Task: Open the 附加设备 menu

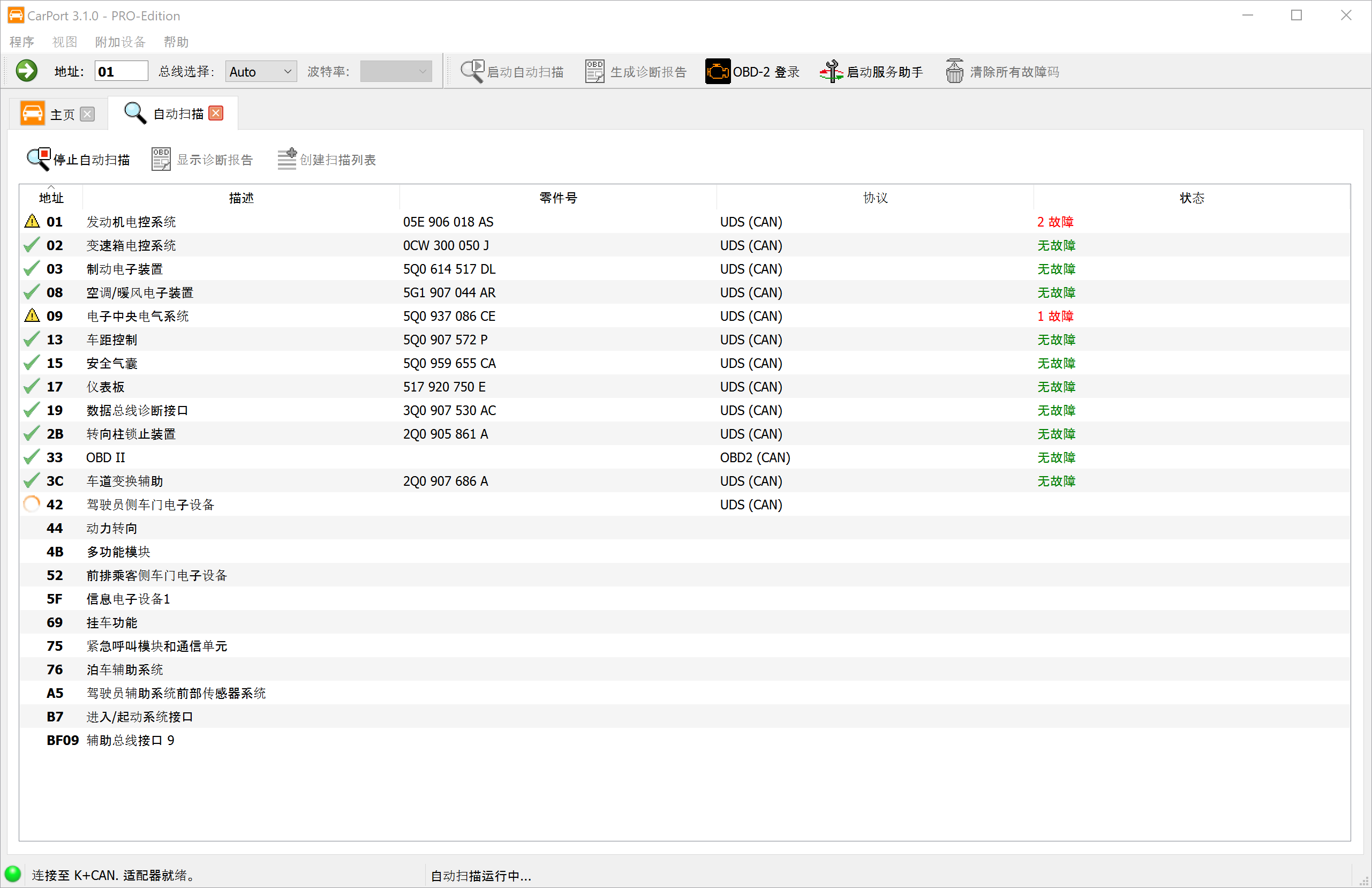Action: pyautogui.click(x=120, y=42)
